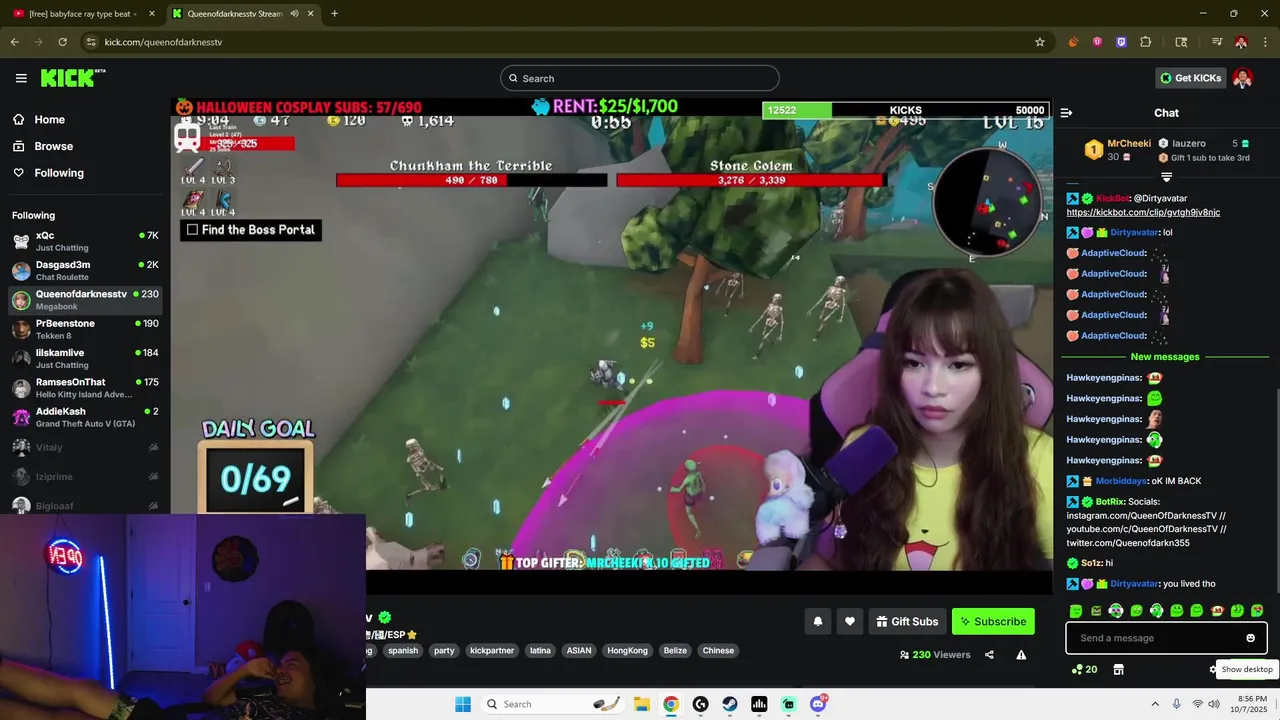Image resolution: width=1280 pixels, height=720 pixels.
Task: Click the Chinese tag
Action: point(718,651)
